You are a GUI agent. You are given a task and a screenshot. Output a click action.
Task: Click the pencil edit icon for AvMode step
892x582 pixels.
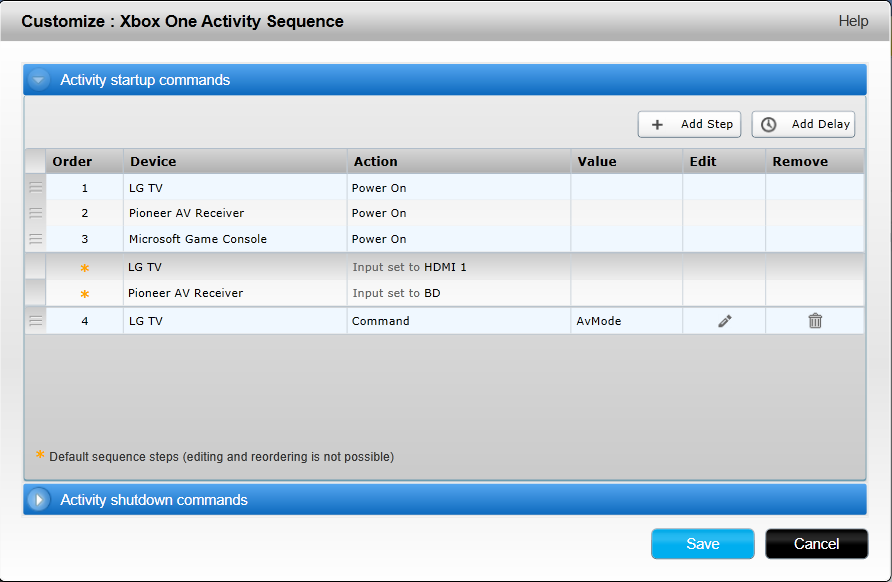pyautogui.click(x=725, y=321)
